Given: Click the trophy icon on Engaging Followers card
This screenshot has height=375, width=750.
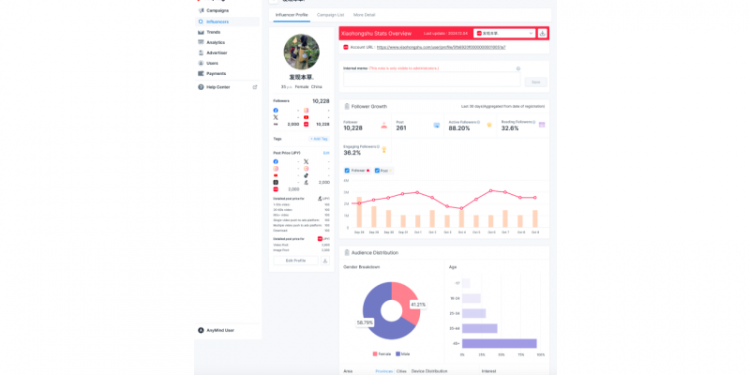Looking at the screenshot, I should (x=384, y=150).
